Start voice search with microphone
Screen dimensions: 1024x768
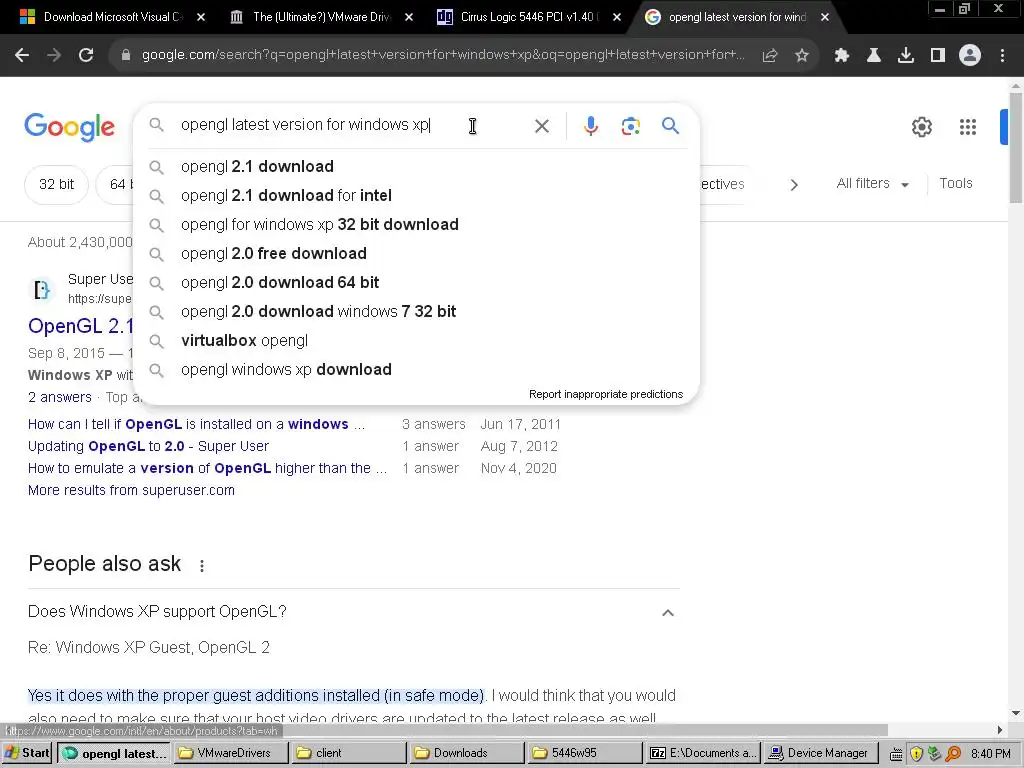click(591, 126)
